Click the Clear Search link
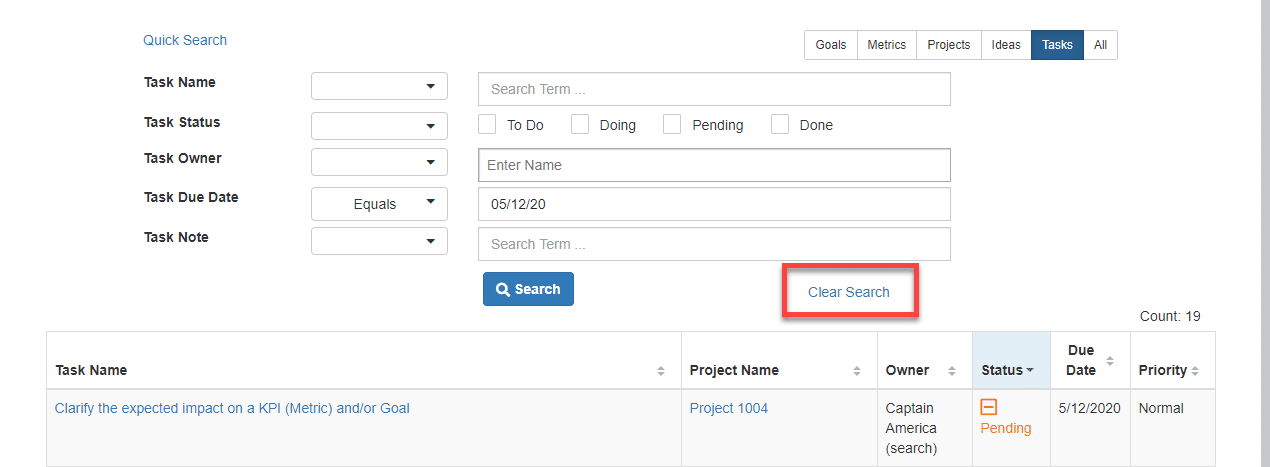Screen dimensions: 1270x467 pos(849,292)
